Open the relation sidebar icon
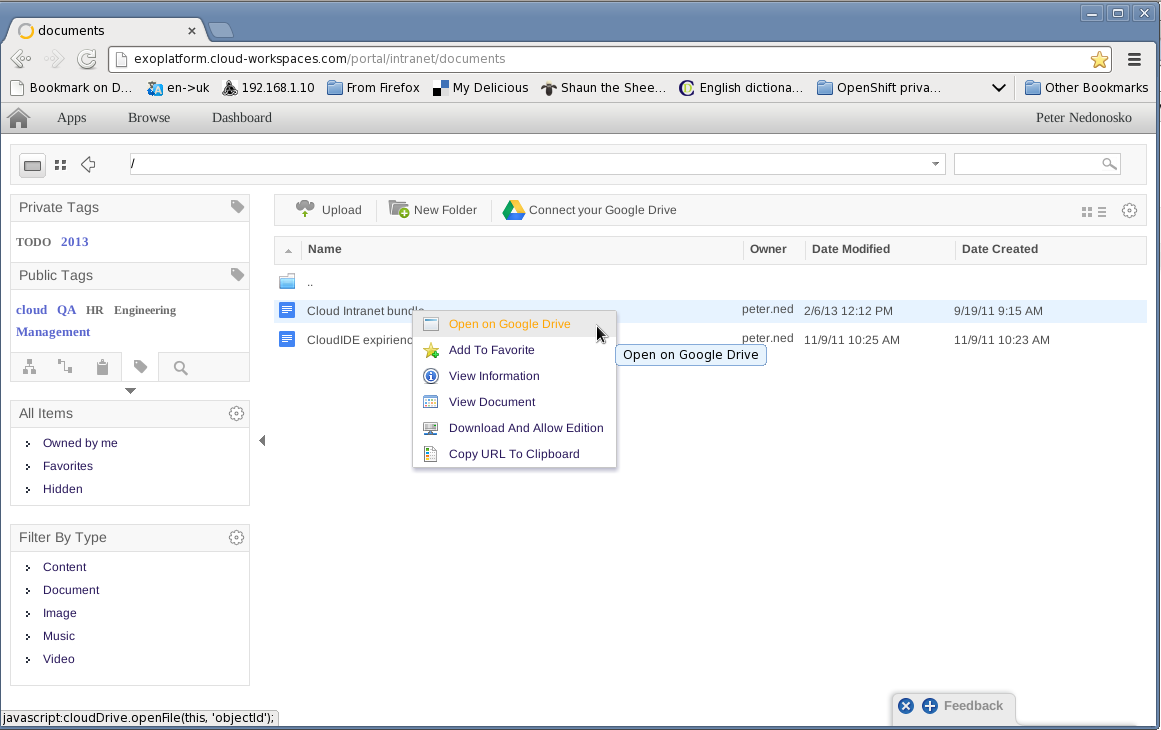Image resolution: width=1161 pixels, height=730 pixels. [x=65, y=366]
